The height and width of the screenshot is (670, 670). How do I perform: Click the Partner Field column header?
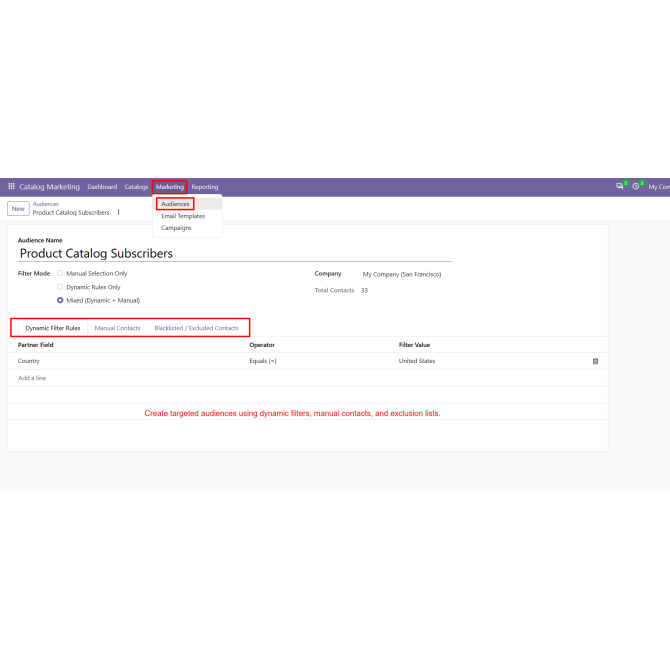(x=35, y=344)
